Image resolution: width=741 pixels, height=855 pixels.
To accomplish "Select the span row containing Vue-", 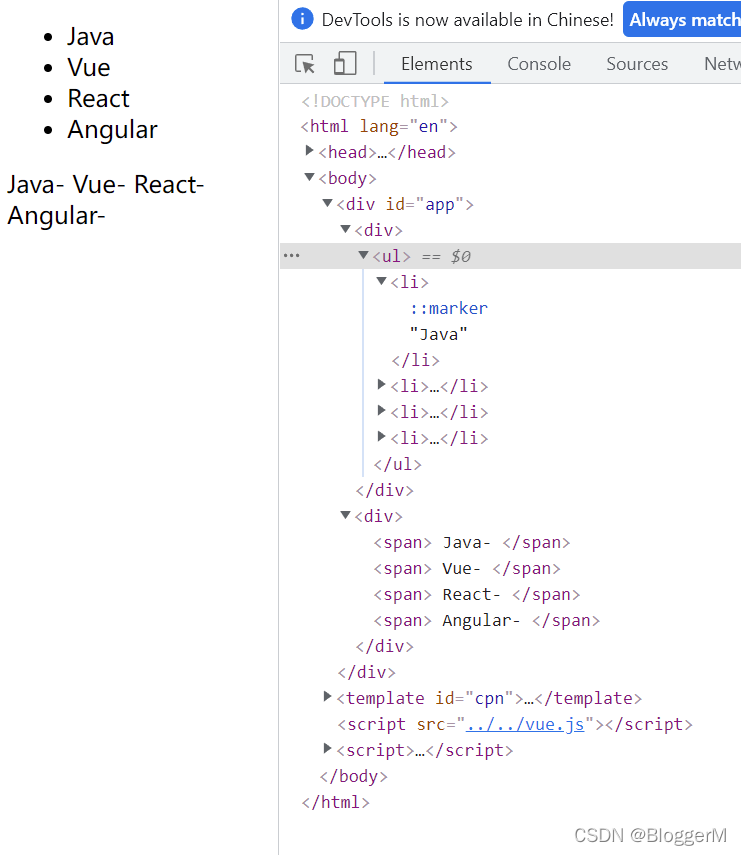I will [x=467, y=569].
